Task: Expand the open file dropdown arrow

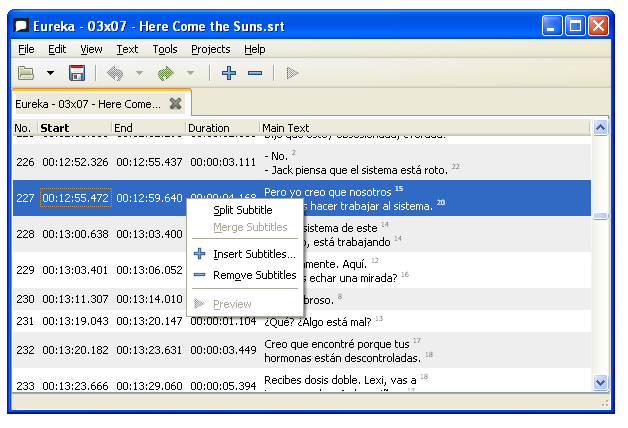Action: pos(50,73)
